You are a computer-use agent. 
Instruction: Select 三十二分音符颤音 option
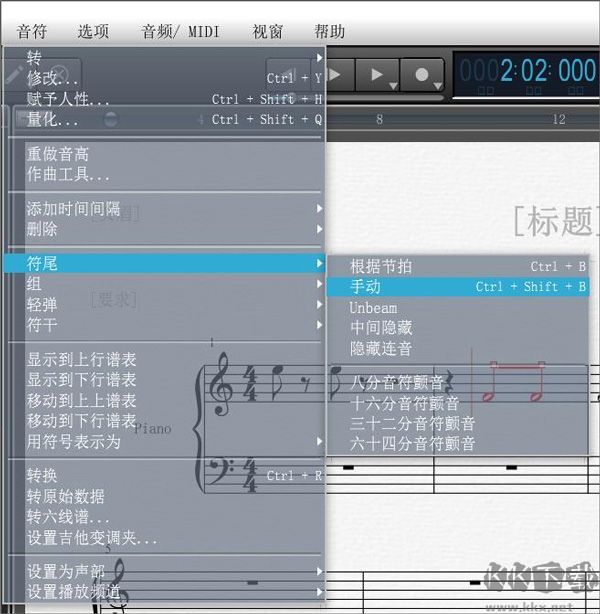pyautogui.click(x=458, y=423)
